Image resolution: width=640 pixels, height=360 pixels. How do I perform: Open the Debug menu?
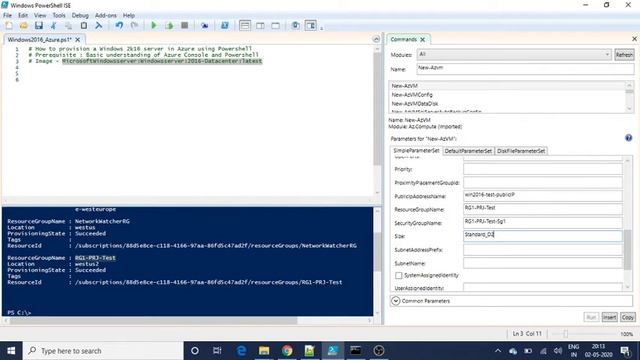click(80, 16)
